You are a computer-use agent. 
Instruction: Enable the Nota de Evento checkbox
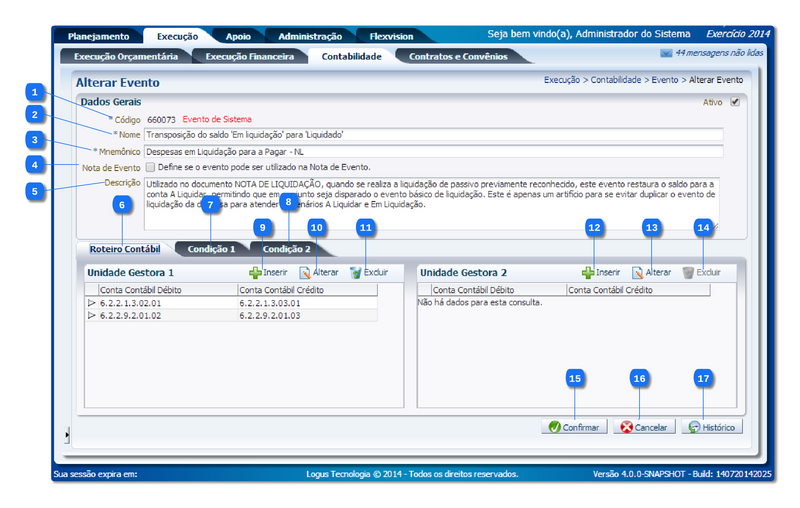click(150, 167)
